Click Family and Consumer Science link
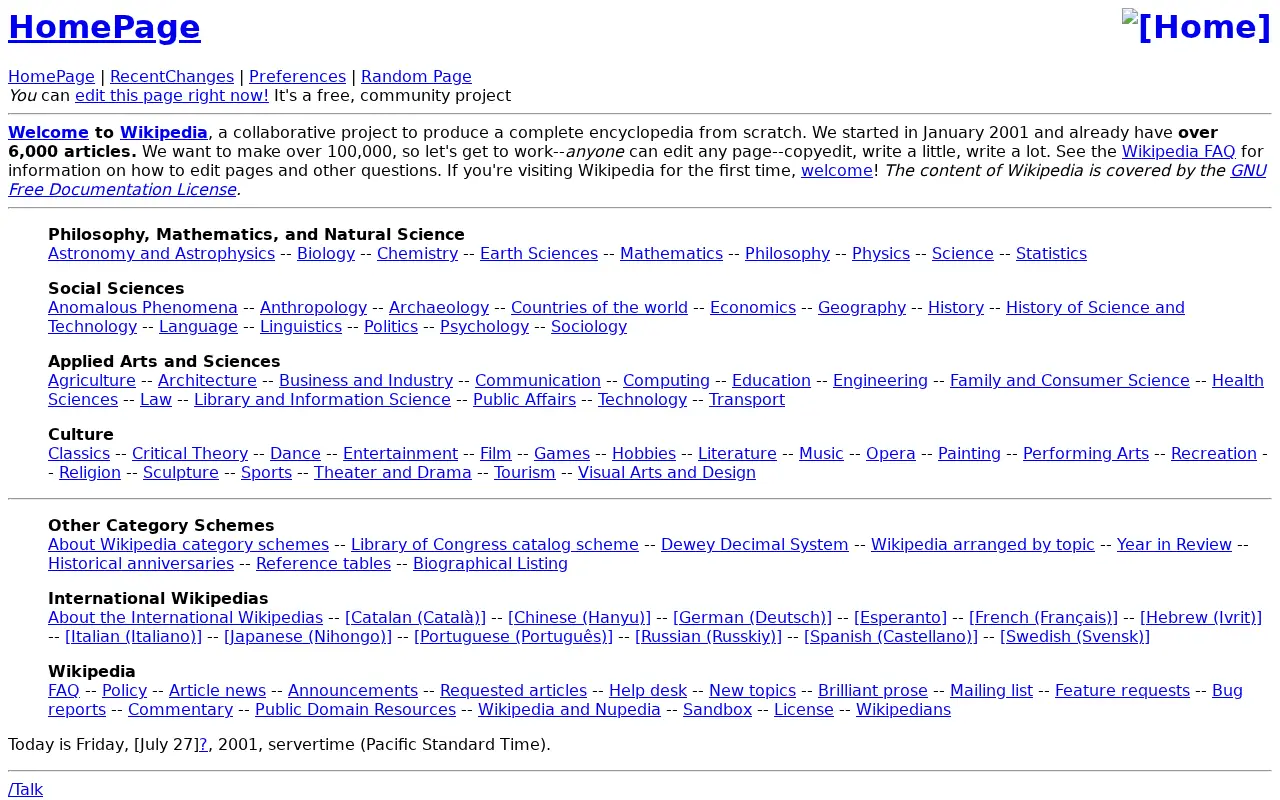Screen dimensions: 1280x800 tap(1069, 381)
